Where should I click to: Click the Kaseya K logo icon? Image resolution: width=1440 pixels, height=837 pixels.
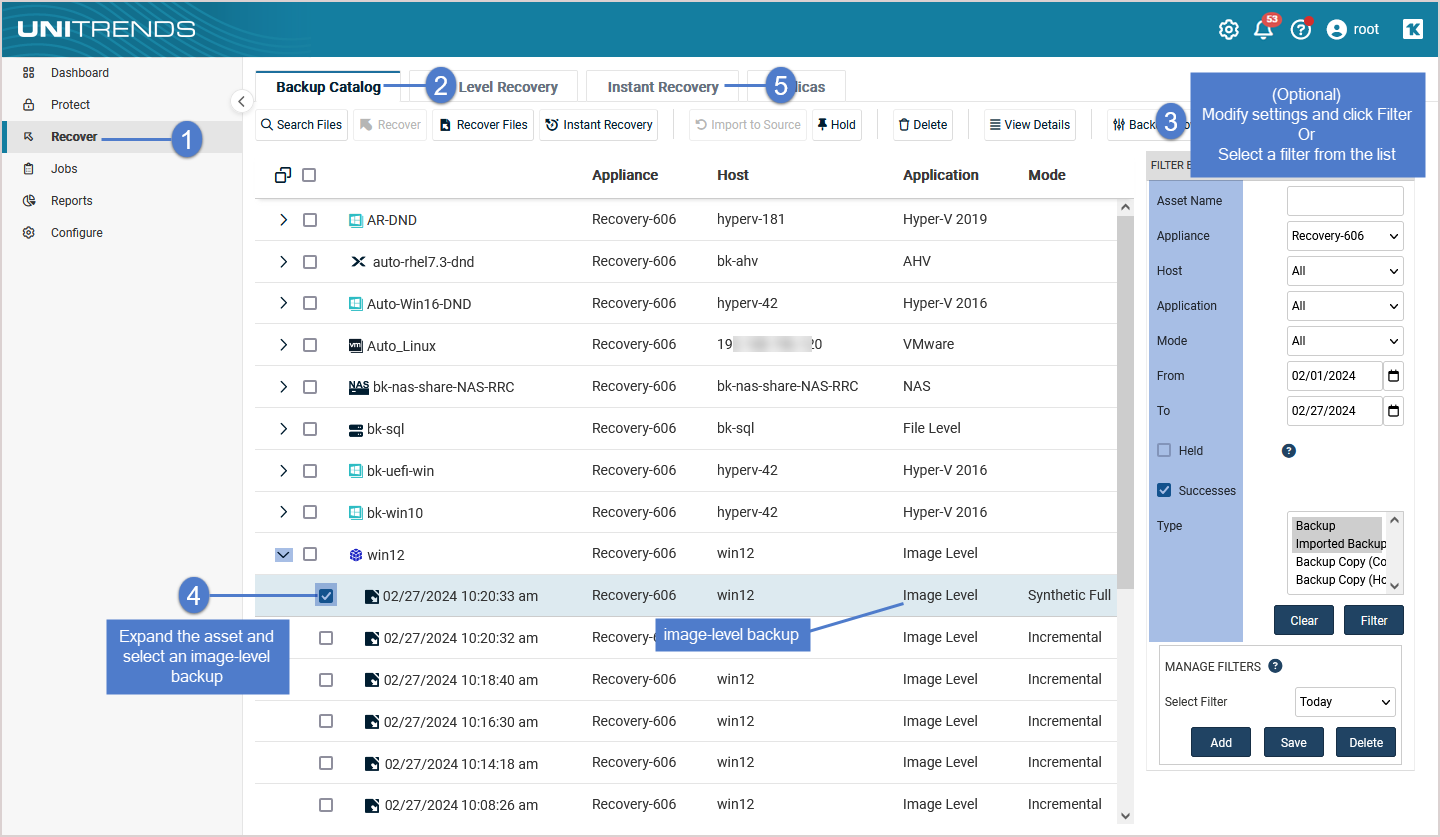[1413, 30]
